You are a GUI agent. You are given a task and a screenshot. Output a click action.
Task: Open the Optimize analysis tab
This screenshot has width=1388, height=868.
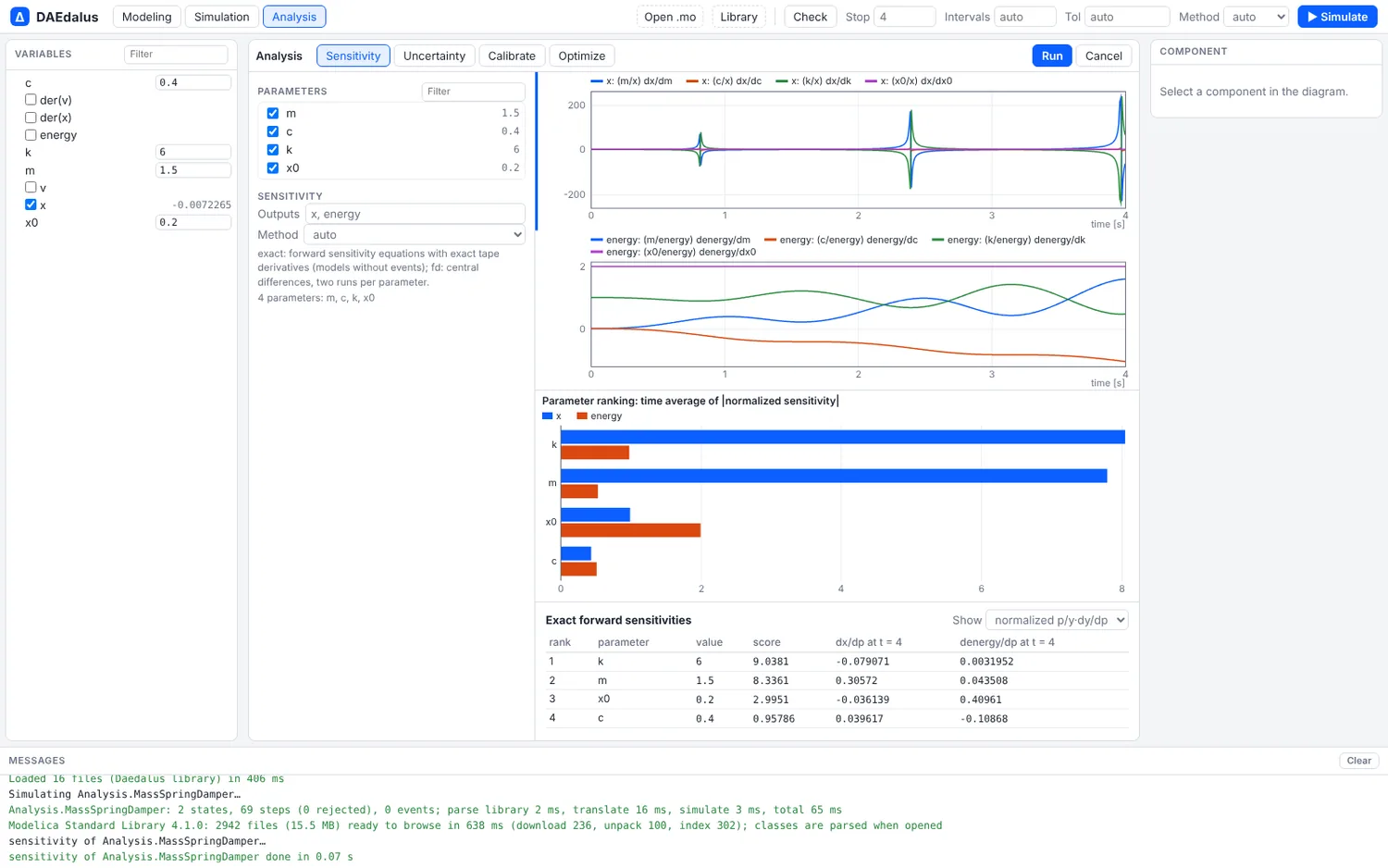click(582, 56)
